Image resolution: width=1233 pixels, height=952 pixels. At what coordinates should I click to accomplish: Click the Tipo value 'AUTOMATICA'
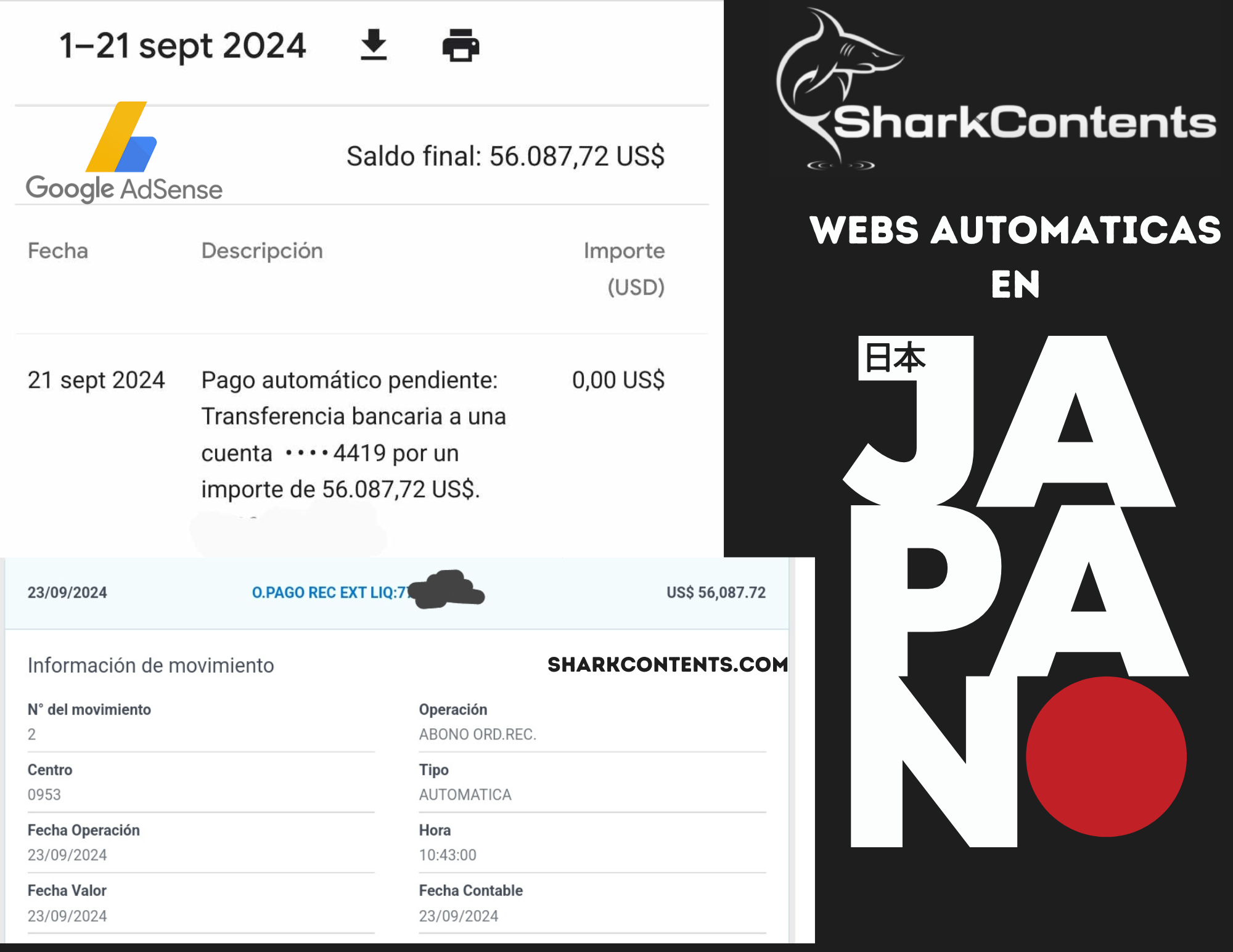tap(465, 795)
